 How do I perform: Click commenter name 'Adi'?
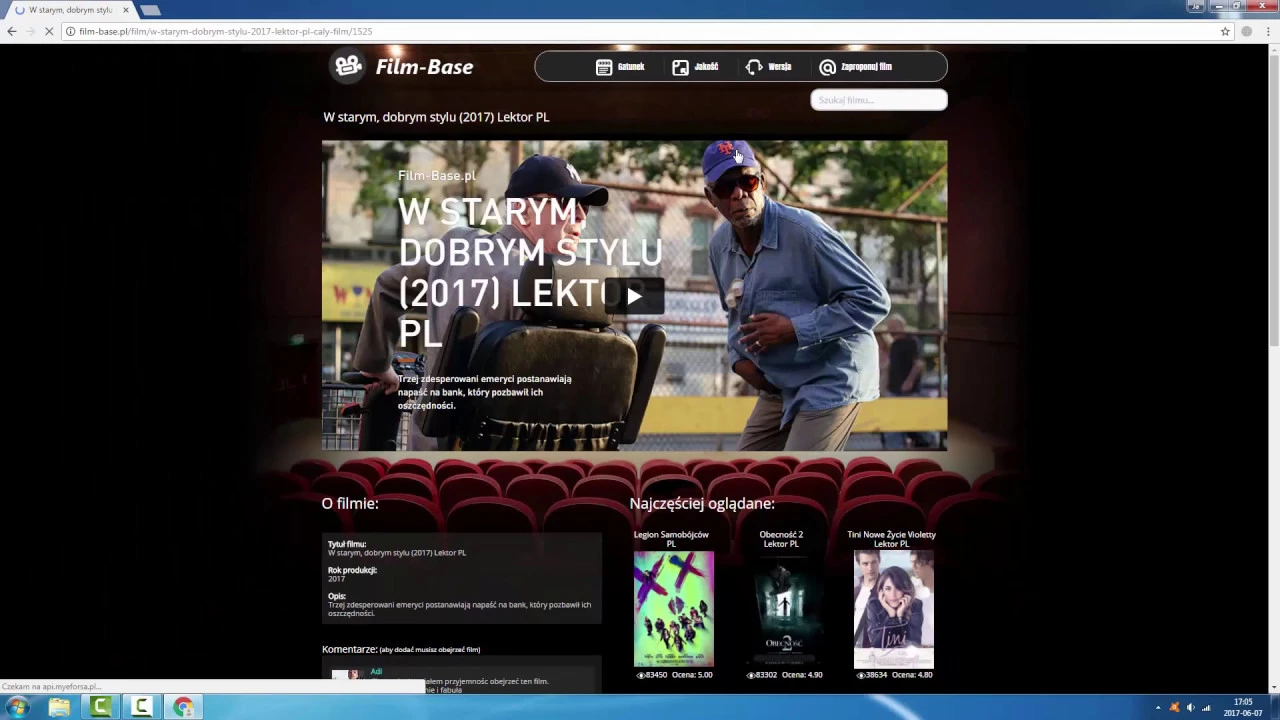(376, 671)
